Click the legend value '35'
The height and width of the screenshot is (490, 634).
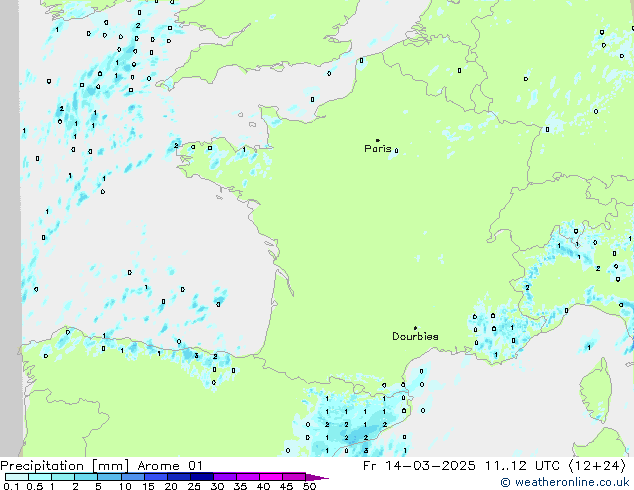pos(240,486)
